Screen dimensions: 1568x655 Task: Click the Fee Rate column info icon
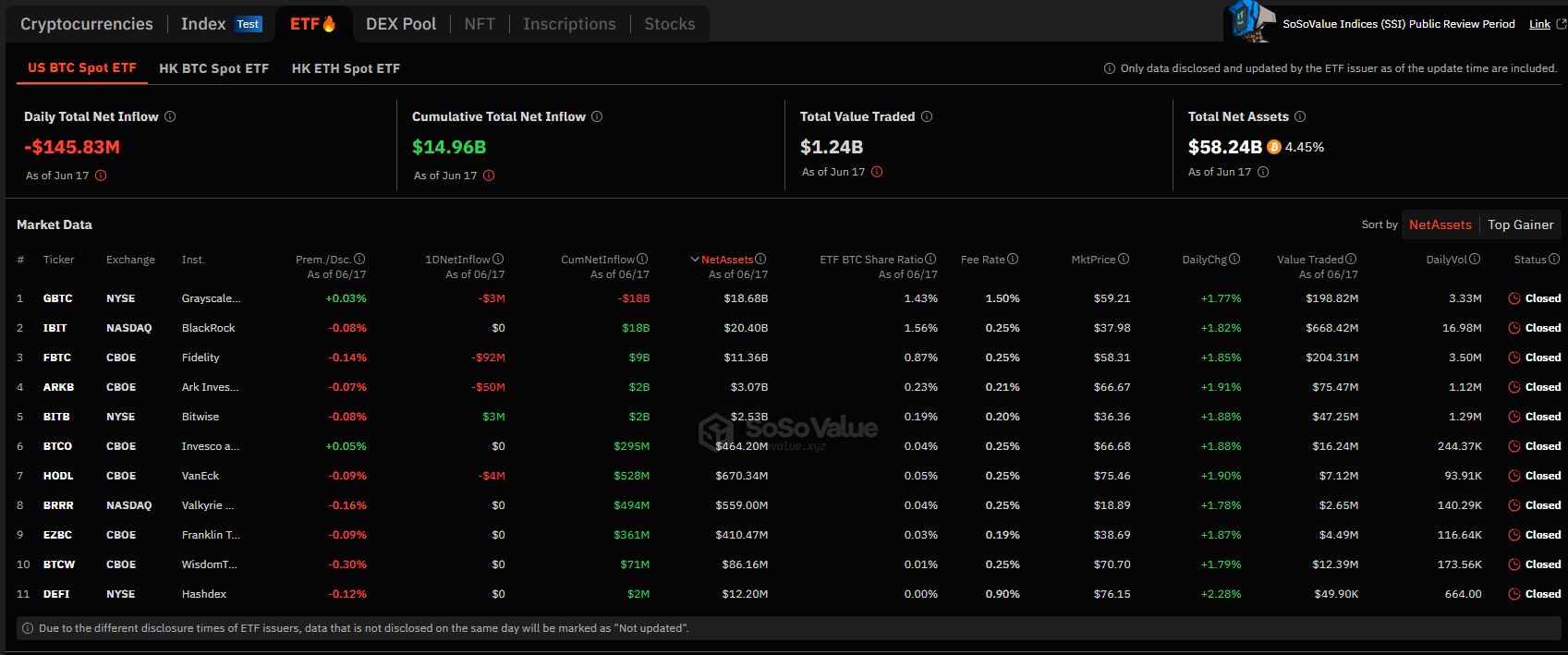[1013, 260]
